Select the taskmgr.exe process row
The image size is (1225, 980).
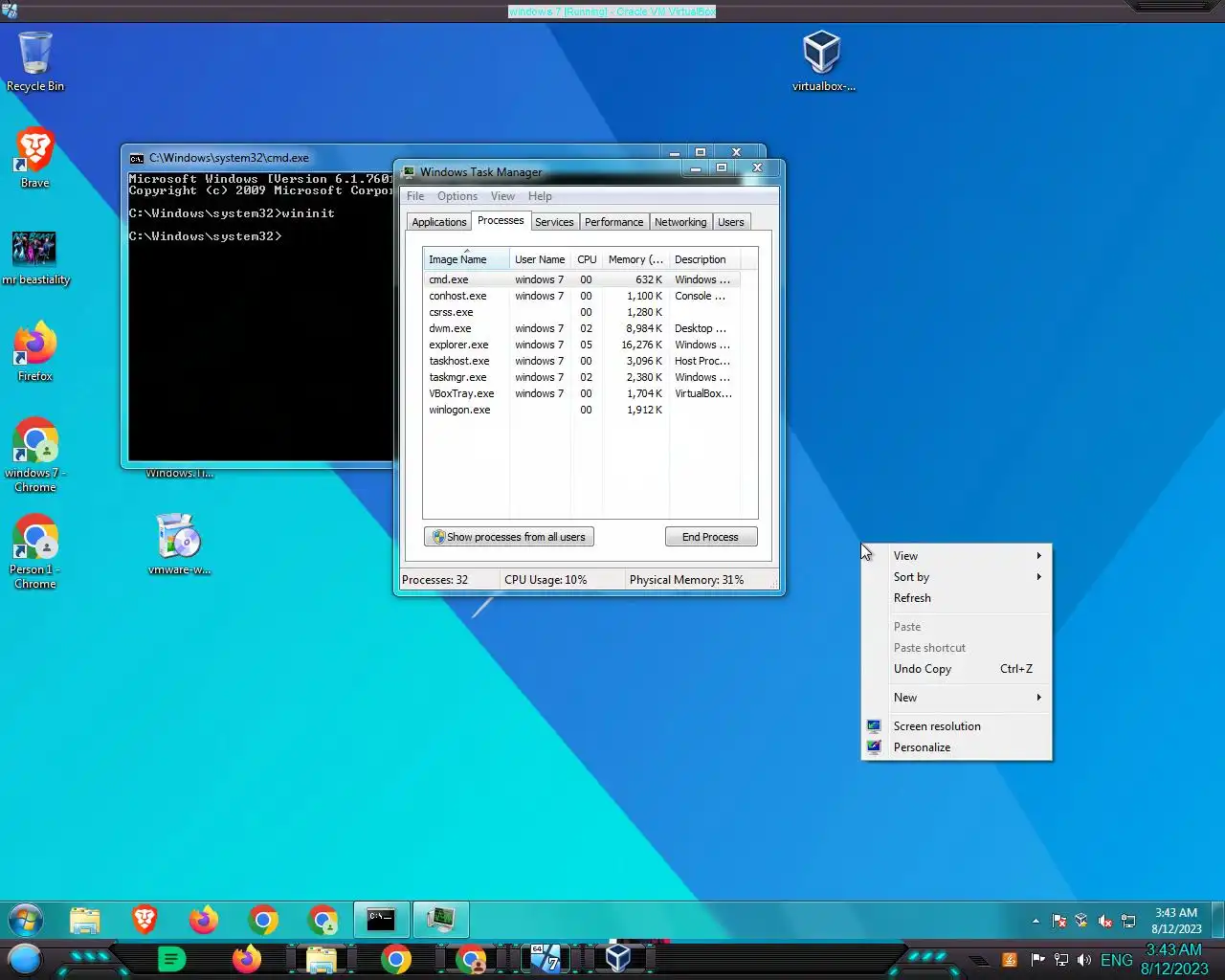[x=582, y=377]
